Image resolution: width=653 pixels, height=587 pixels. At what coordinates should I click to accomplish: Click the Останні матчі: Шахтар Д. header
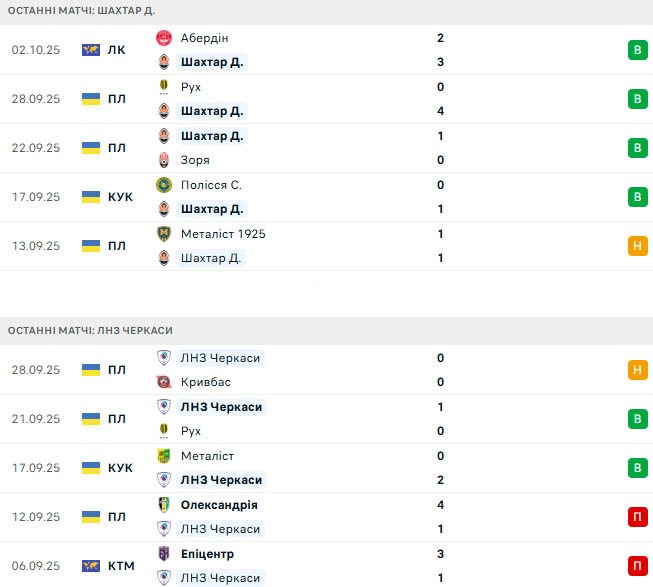click(x=81, y=10)
